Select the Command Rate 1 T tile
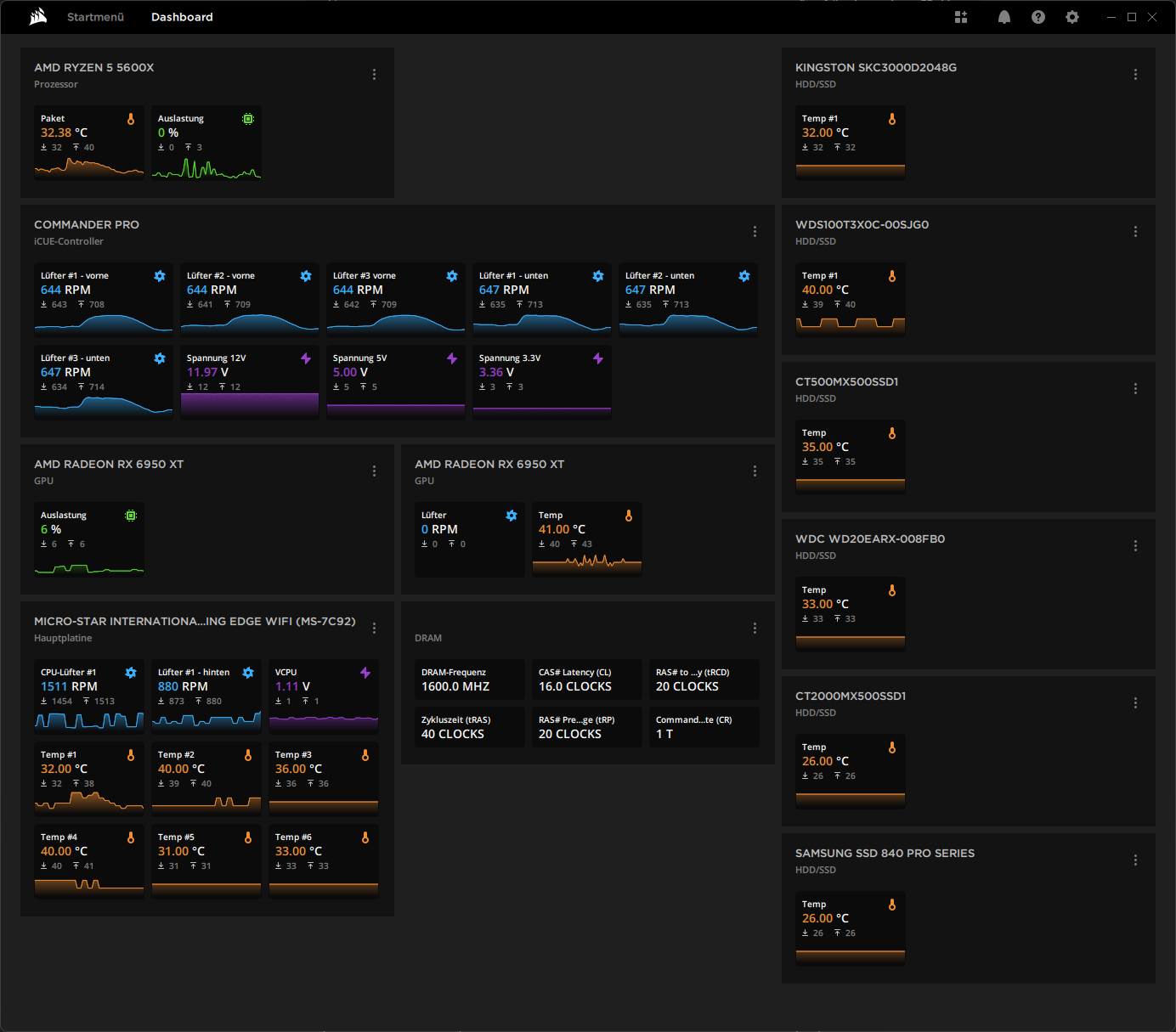 click(x=704, y=727)
